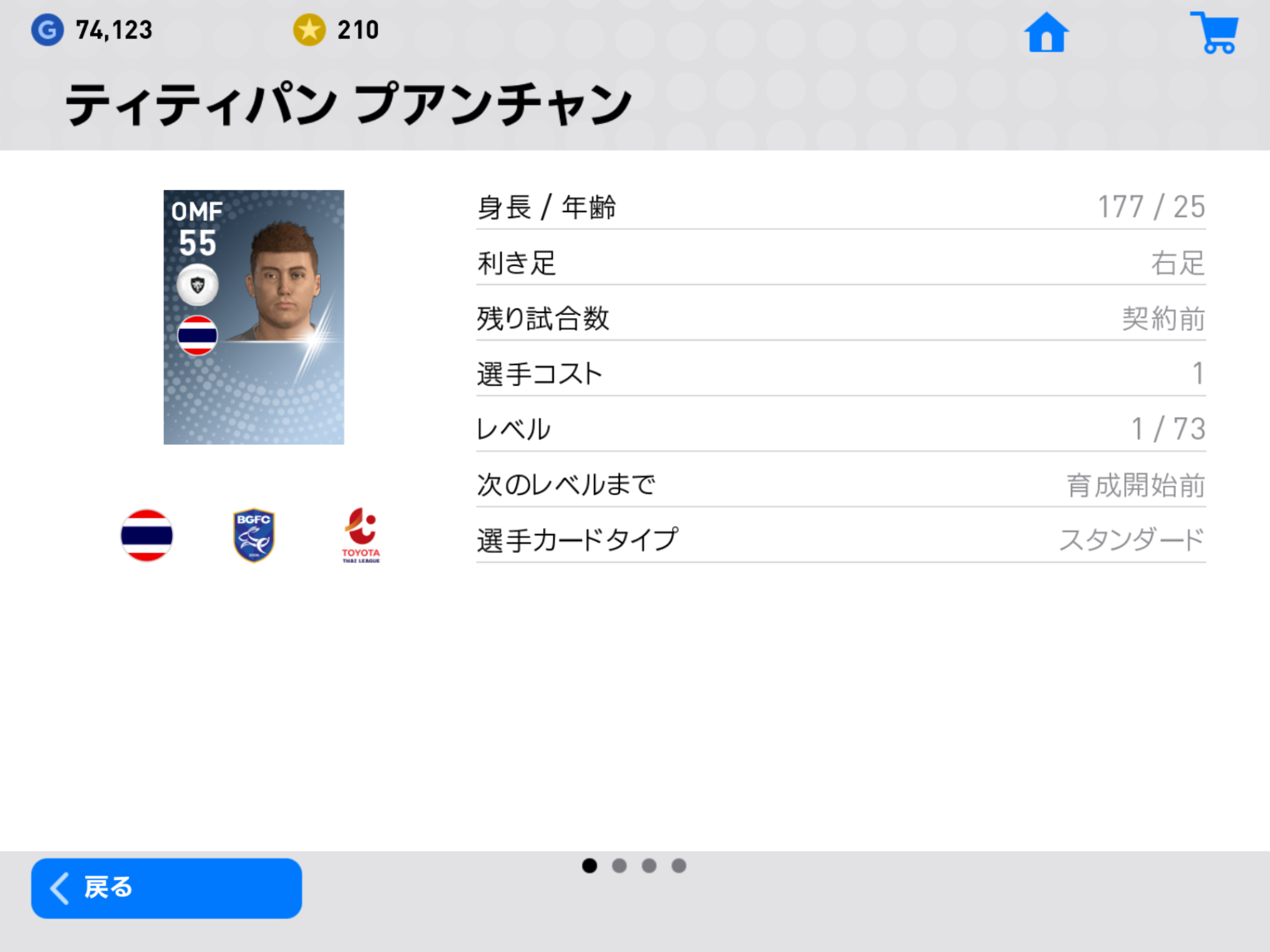The width and height of the screenshot is (1270, 952).
Task: Tap the gold star coin icon
Action: 309,30
